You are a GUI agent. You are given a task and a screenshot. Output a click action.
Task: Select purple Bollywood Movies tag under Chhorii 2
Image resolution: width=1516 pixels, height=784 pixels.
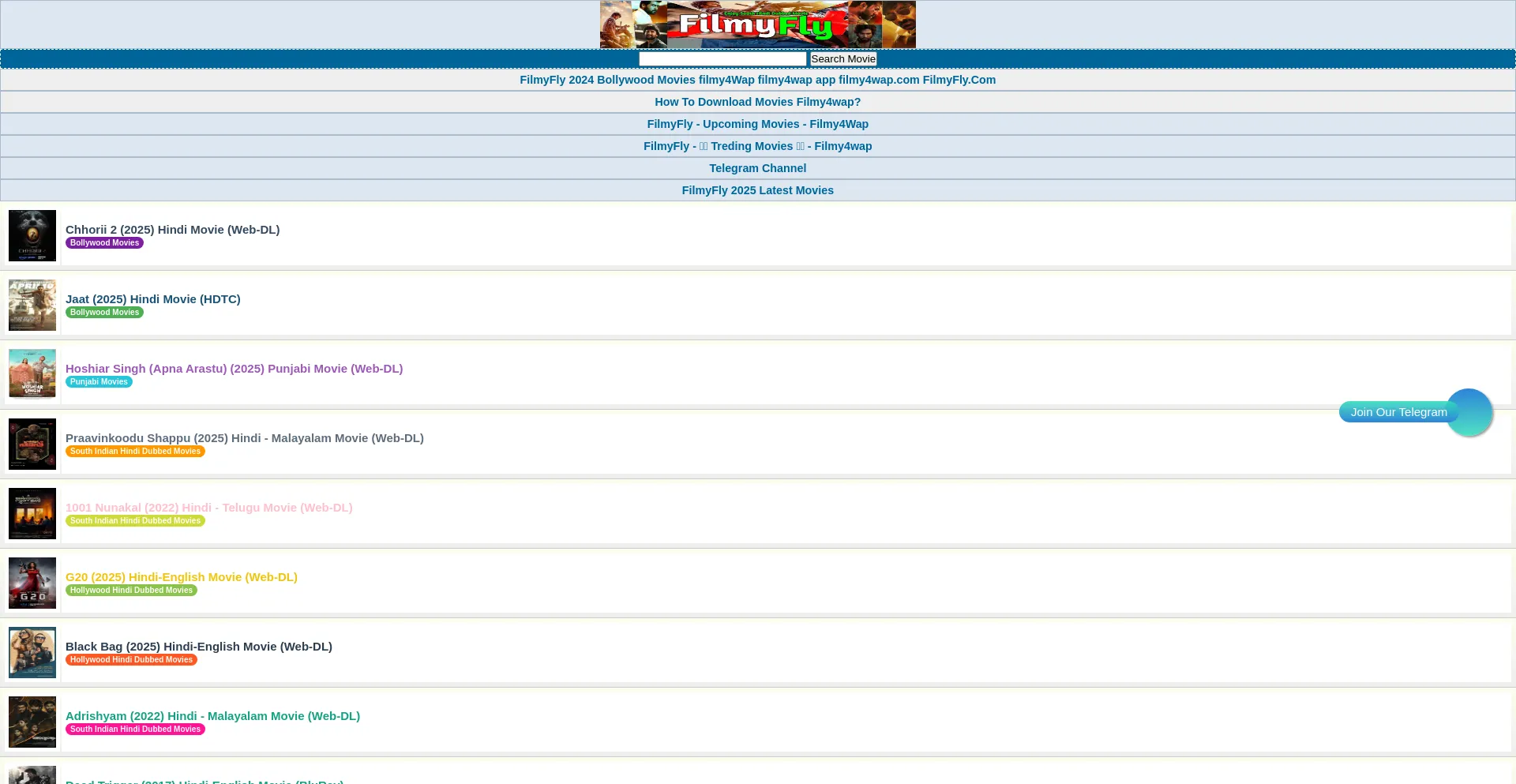point(104,243)
